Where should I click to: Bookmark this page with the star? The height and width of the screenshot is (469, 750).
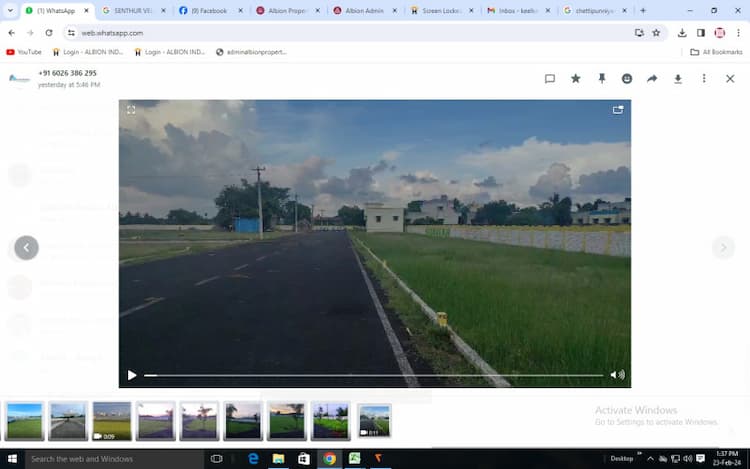pyautogui.click(x=656, y=33)
